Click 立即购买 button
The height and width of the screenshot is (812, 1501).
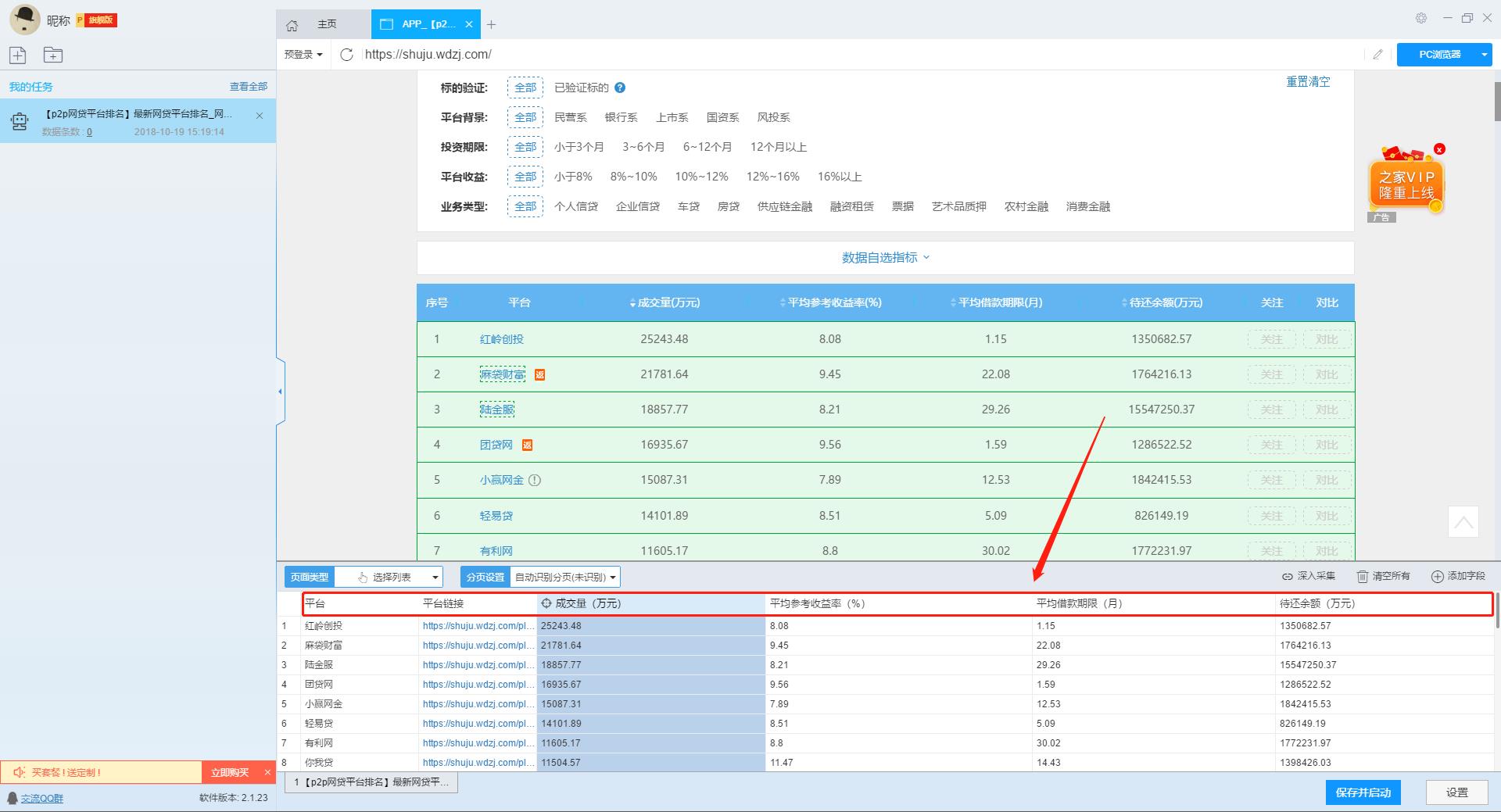230,772
